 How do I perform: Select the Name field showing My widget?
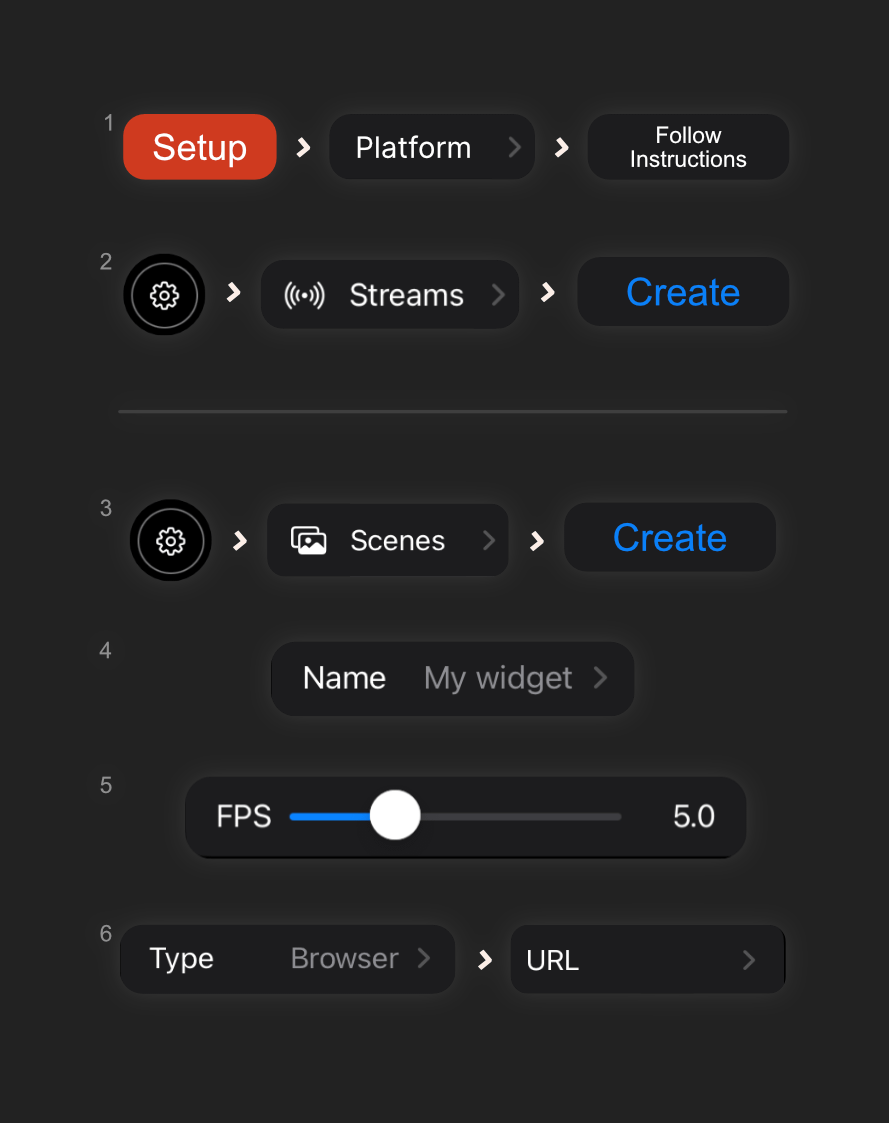tap(452, 678)
